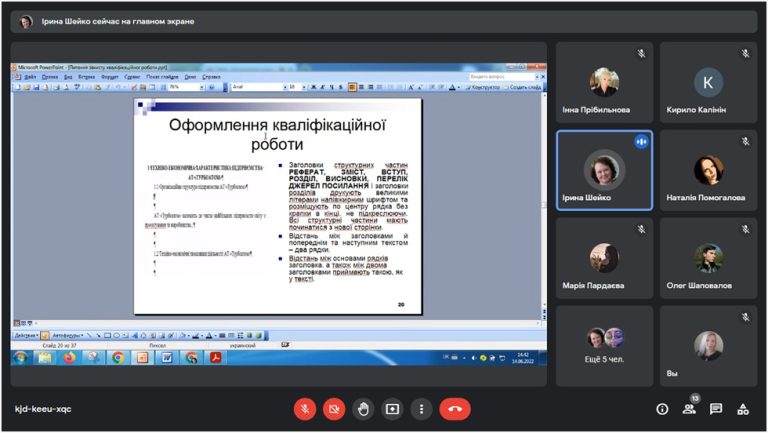Open the Файл menu in PowerPoint
The image size is (768, 433).
(30, 77)
